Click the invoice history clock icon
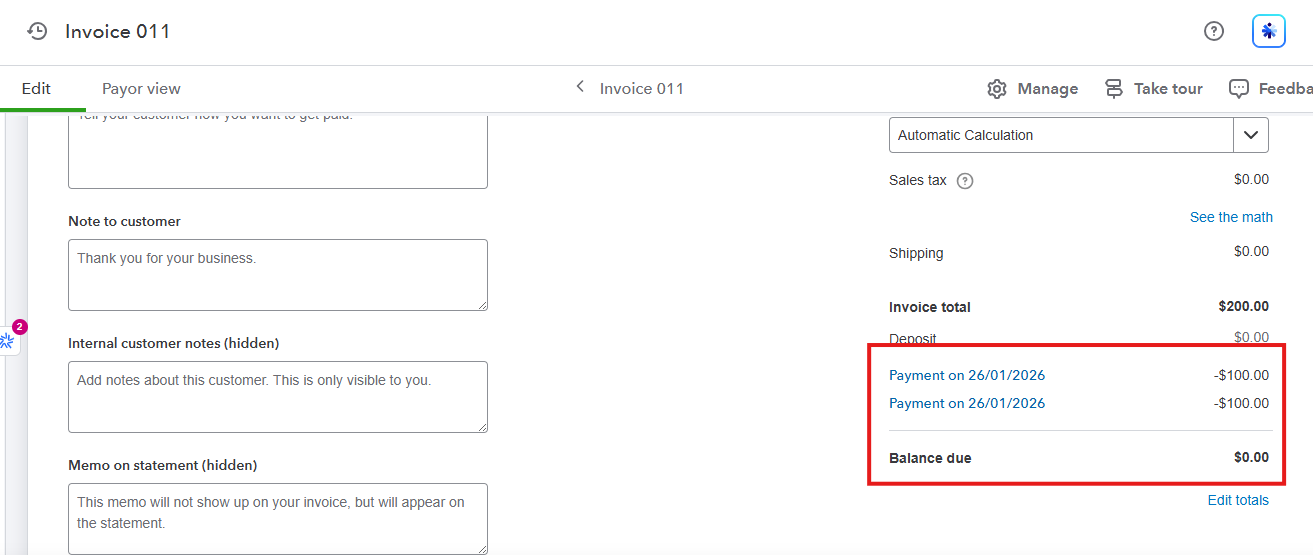The height and width of the screenshot is (555, 1313). click(37, 31)
